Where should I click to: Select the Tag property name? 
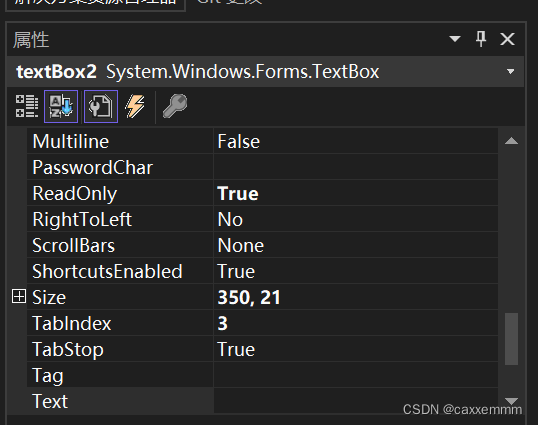48,376
